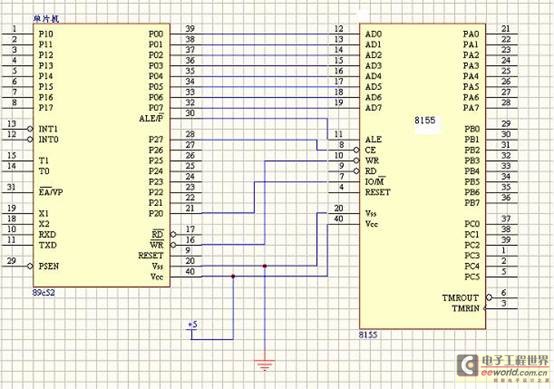The width and height of the screenshot is (554, 389).
Task: Select the PC5 pin label
Action: 472,277
